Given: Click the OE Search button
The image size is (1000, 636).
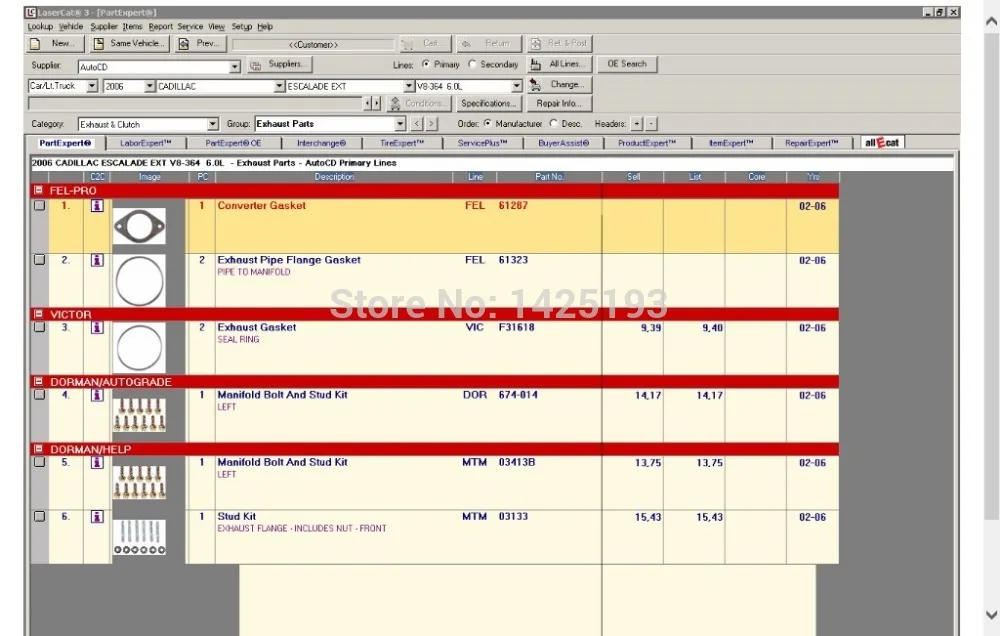Looking at the screenshot, I should (627, 64).
